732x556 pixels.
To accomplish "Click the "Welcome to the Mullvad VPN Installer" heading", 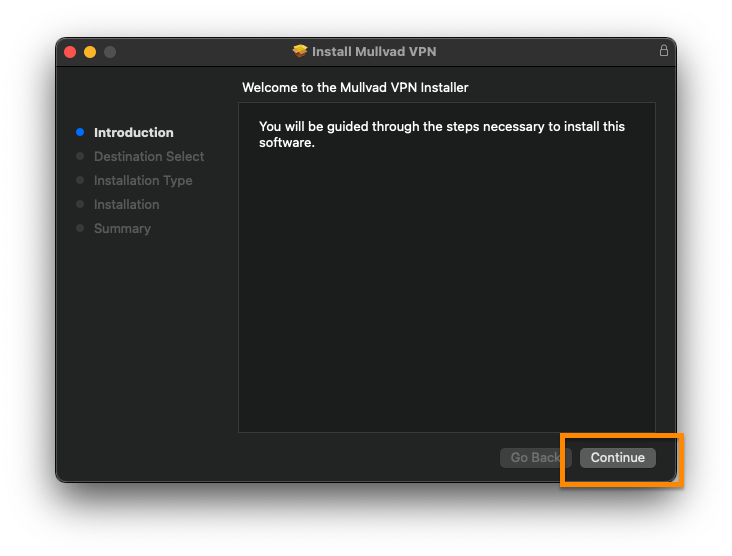I will point(355,88).
